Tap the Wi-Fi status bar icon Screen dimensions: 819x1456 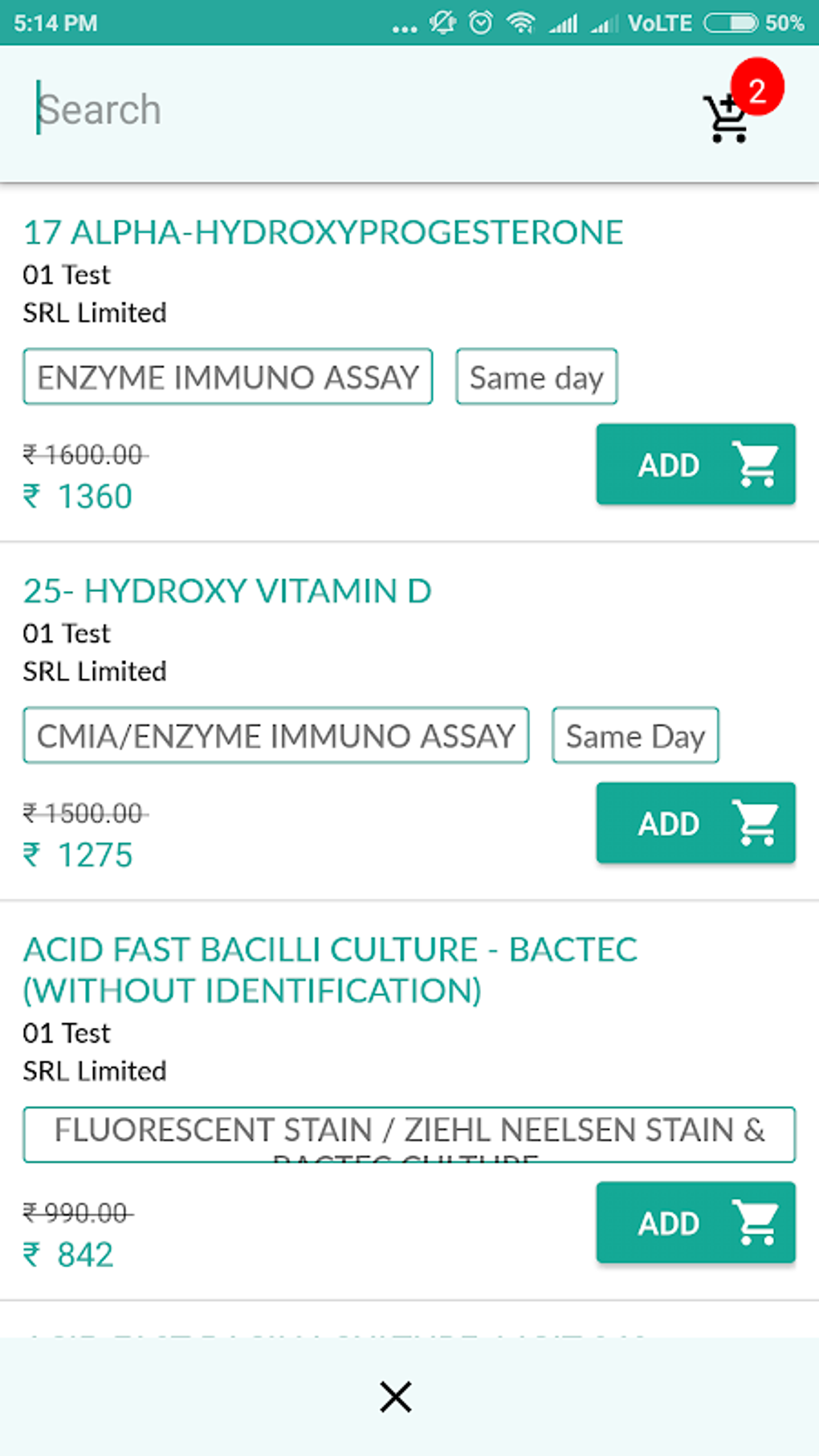[520, 22]
